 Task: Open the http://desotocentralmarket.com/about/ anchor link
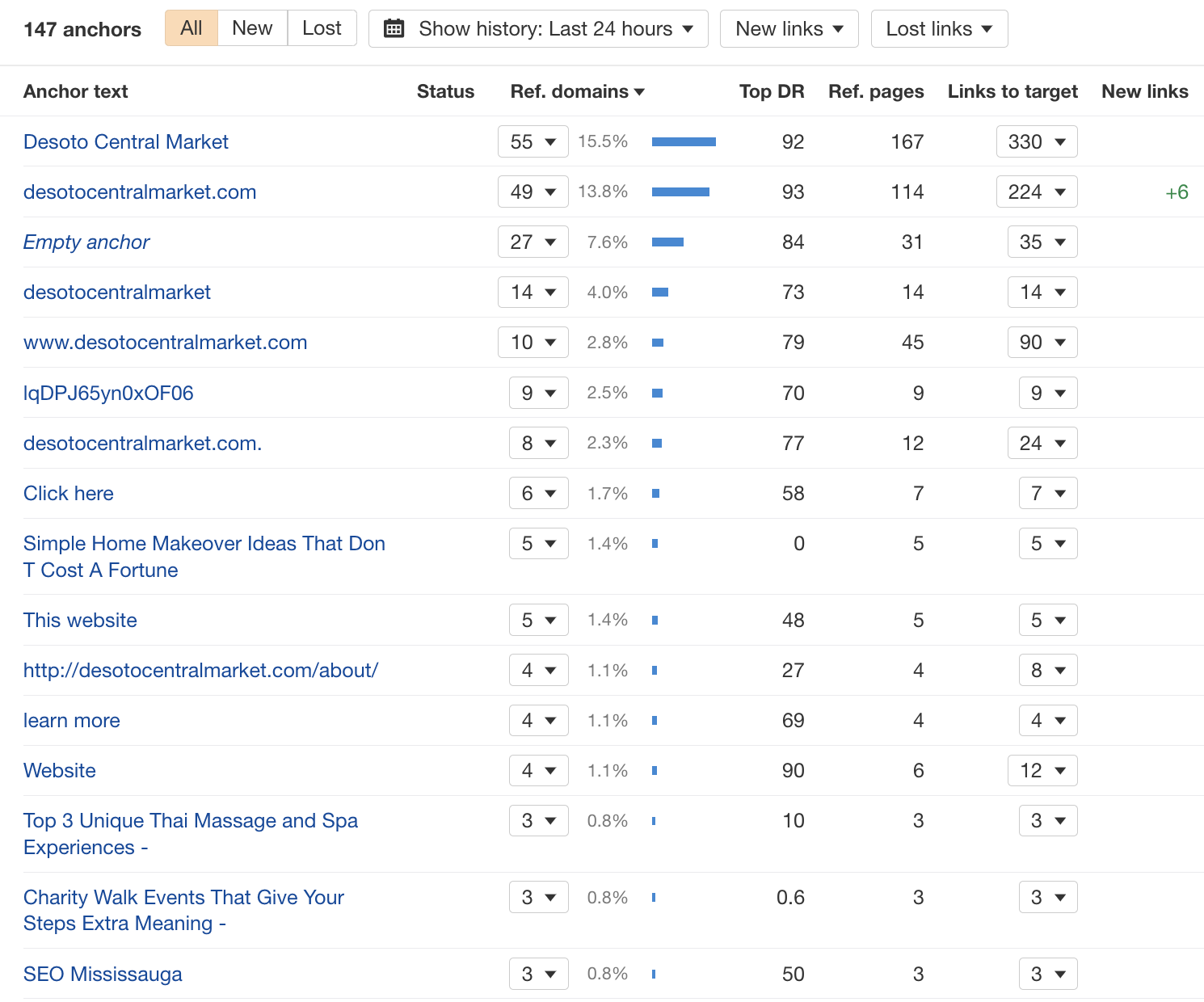(201, 670)
